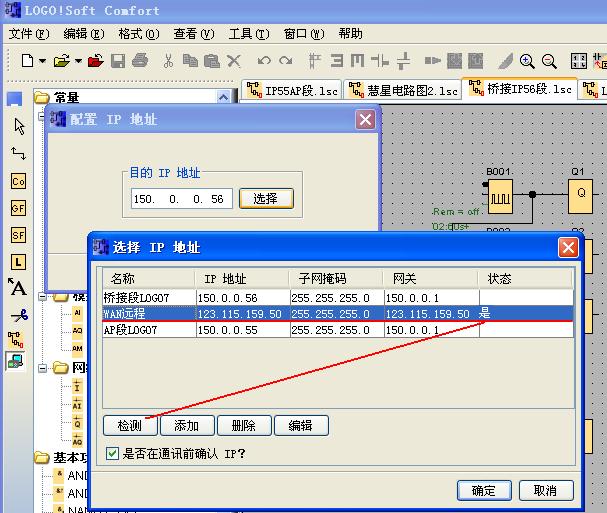Click the 基本功能 folder in tree

click(62, 457)
